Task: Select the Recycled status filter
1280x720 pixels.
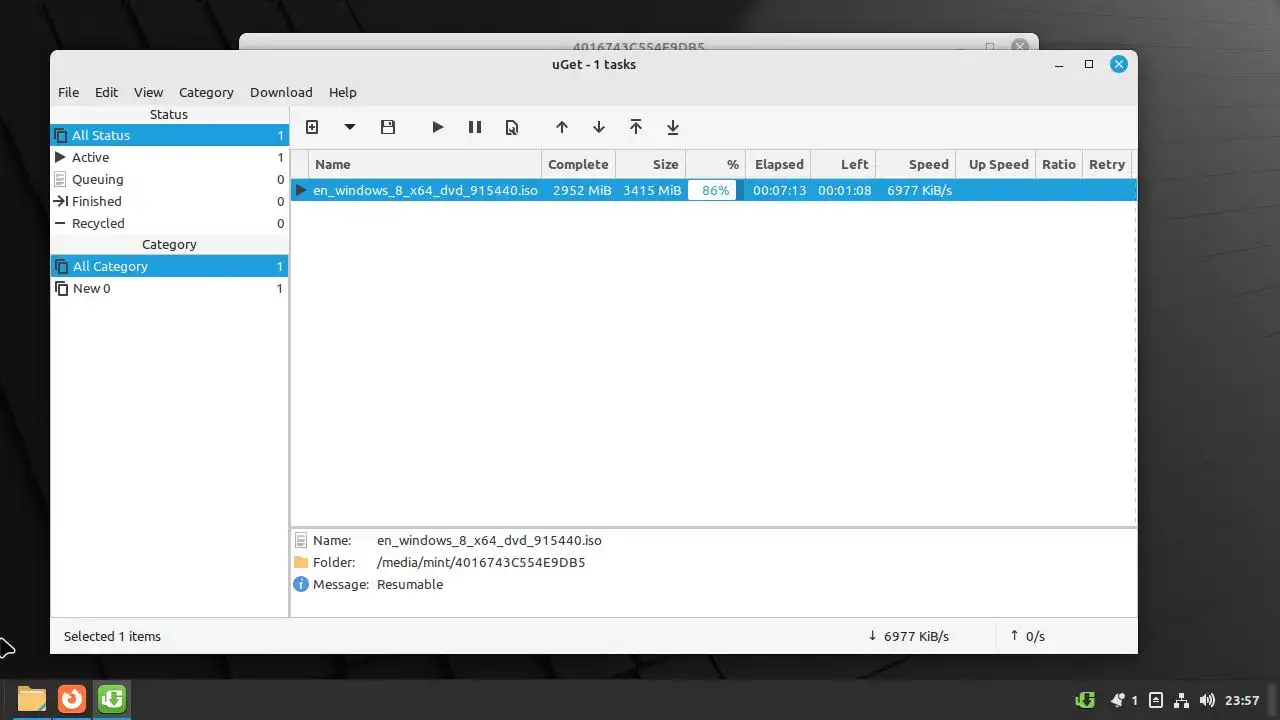Action: (x=169, y=223)
